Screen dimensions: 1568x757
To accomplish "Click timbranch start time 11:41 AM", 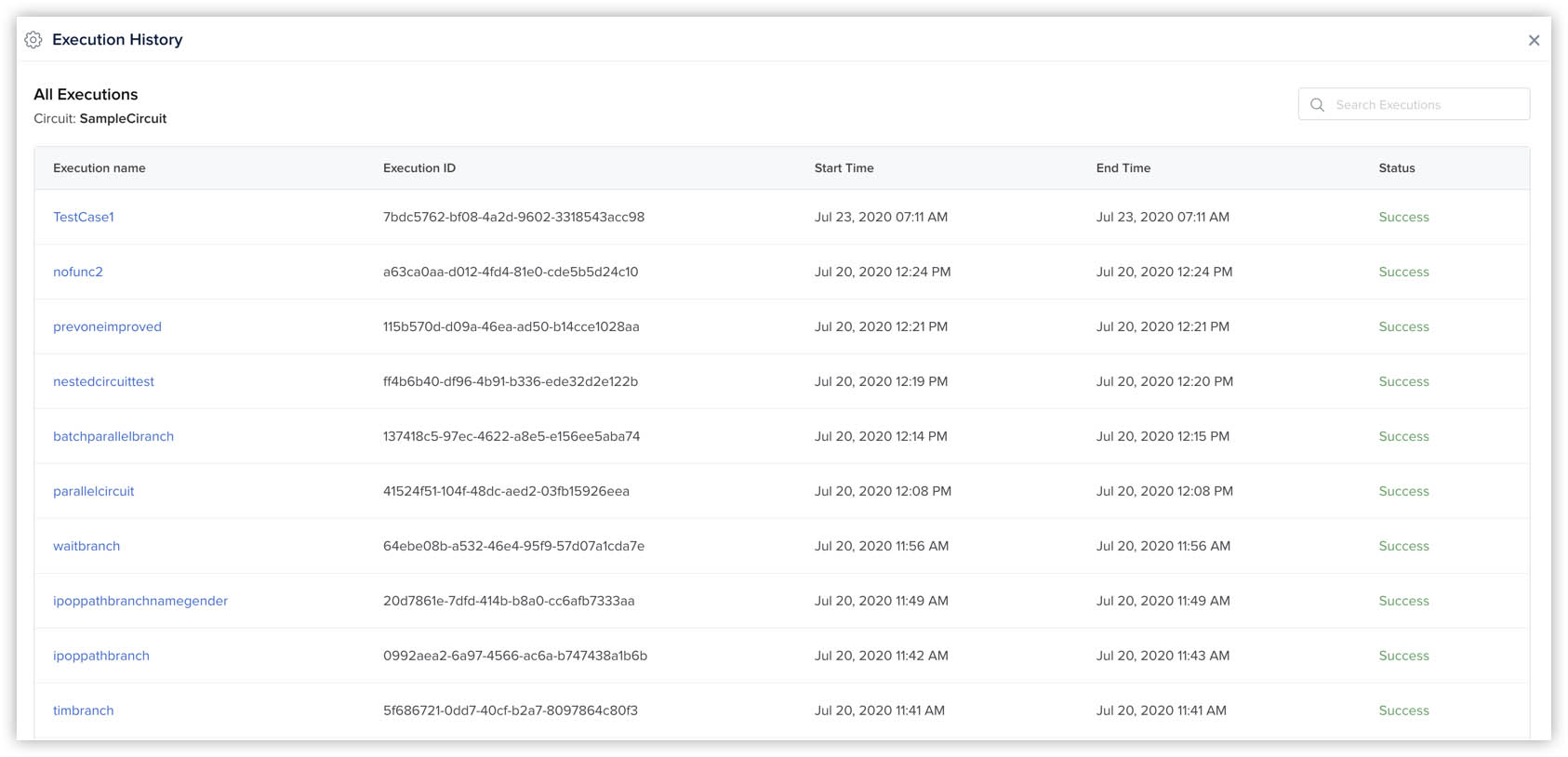I will [880, 711].
